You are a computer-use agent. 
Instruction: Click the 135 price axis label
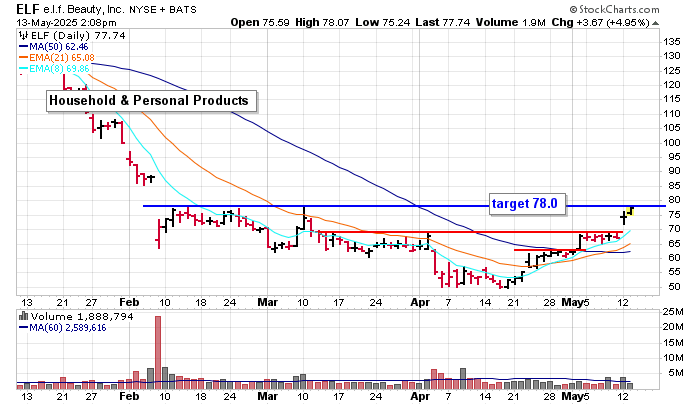click(672, 42)
